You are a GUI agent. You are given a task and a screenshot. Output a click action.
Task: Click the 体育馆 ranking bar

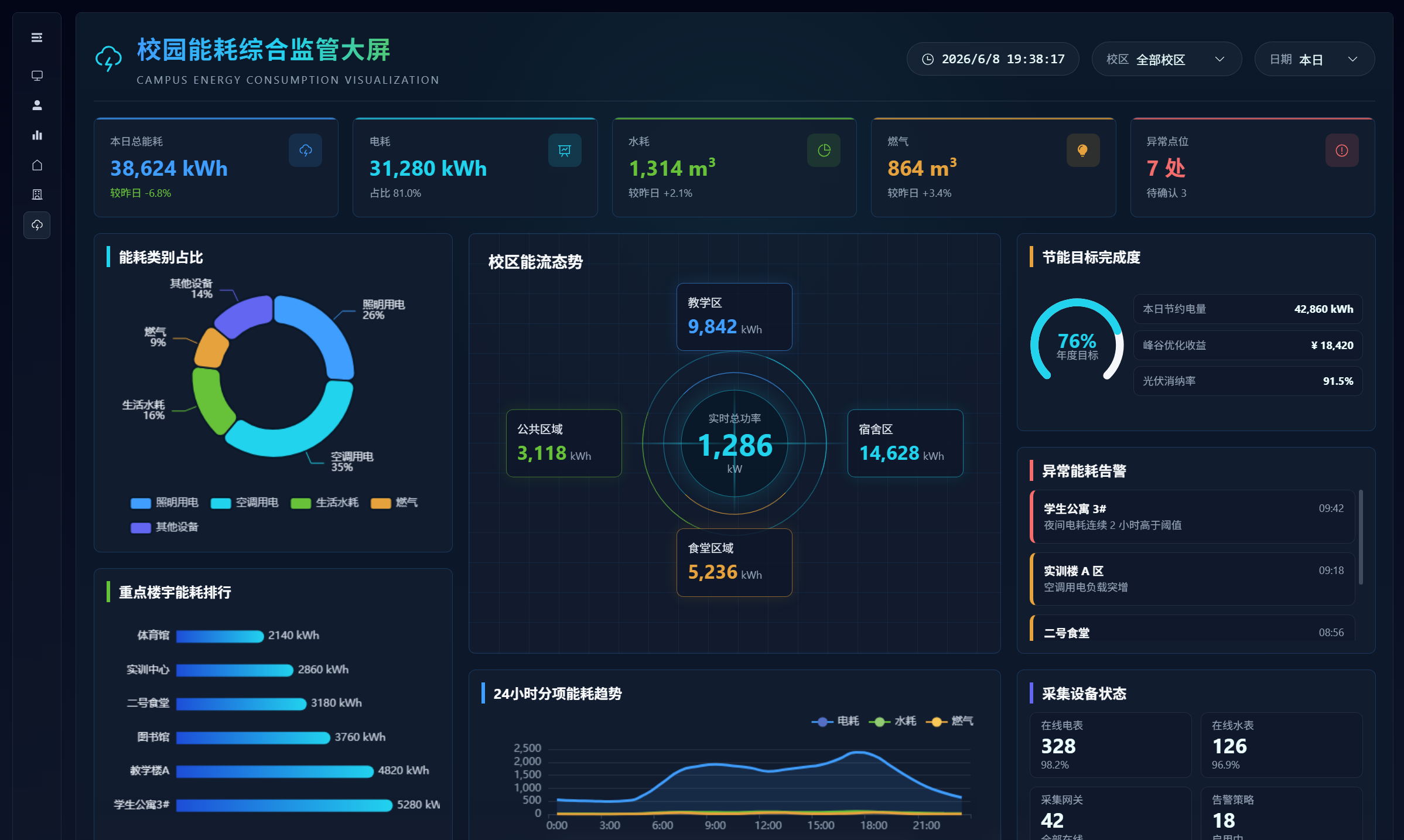point(220,636)
